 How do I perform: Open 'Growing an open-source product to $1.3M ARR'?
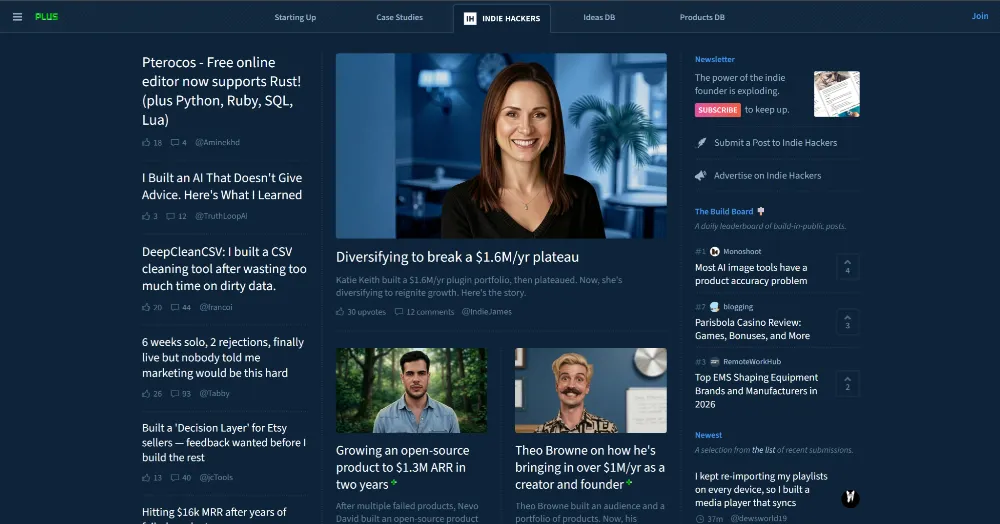[x=402, y=467]
